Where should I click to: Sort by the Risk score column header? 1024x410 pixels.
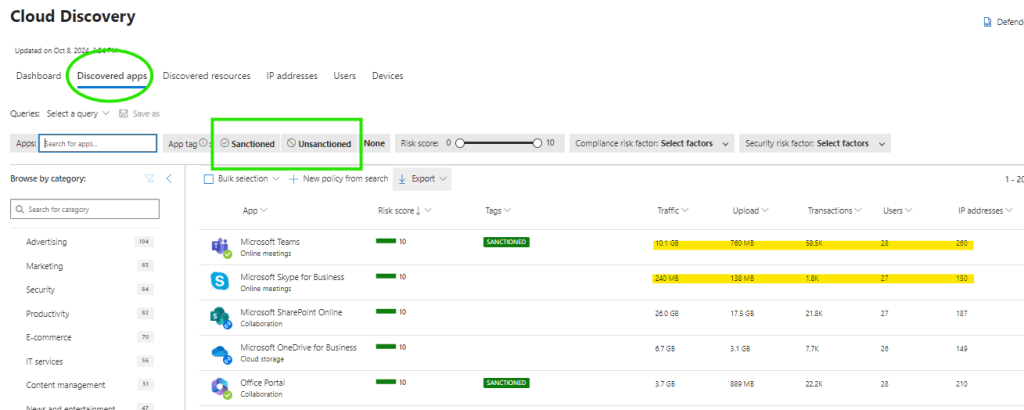click(405, 211)
